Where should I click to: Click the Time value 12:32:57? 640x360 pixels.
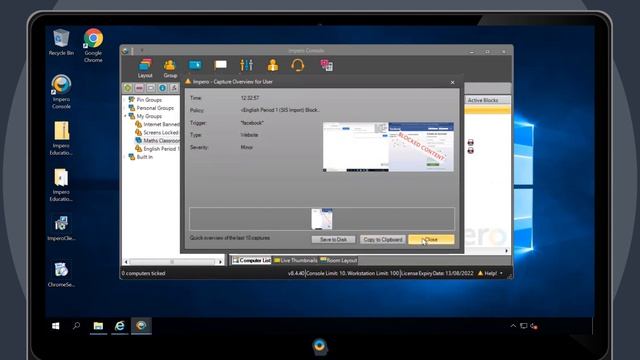click(x=249, y=98)
